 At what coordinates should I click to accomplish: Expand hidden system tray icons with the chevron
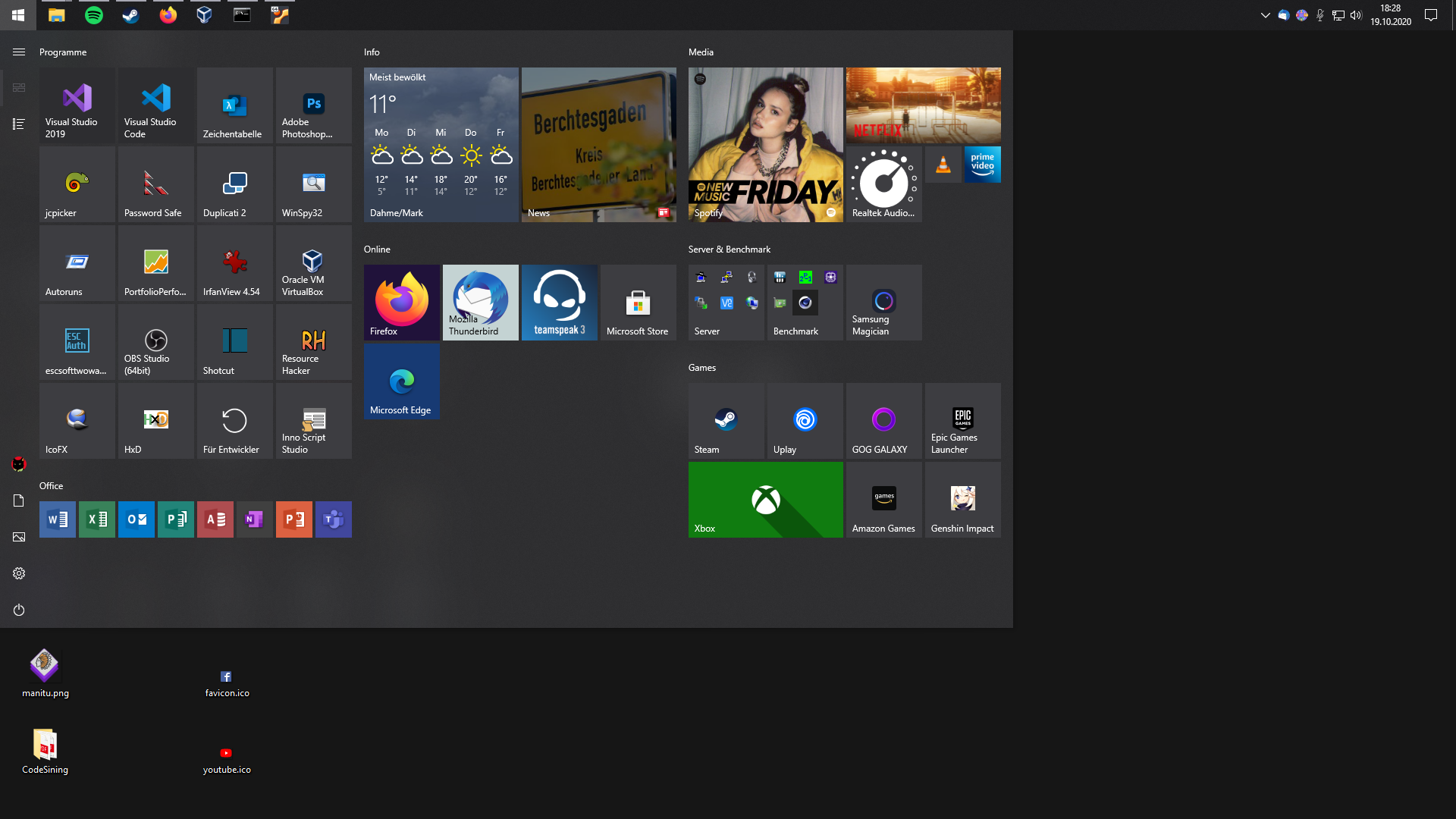[x=1266, y=14]
